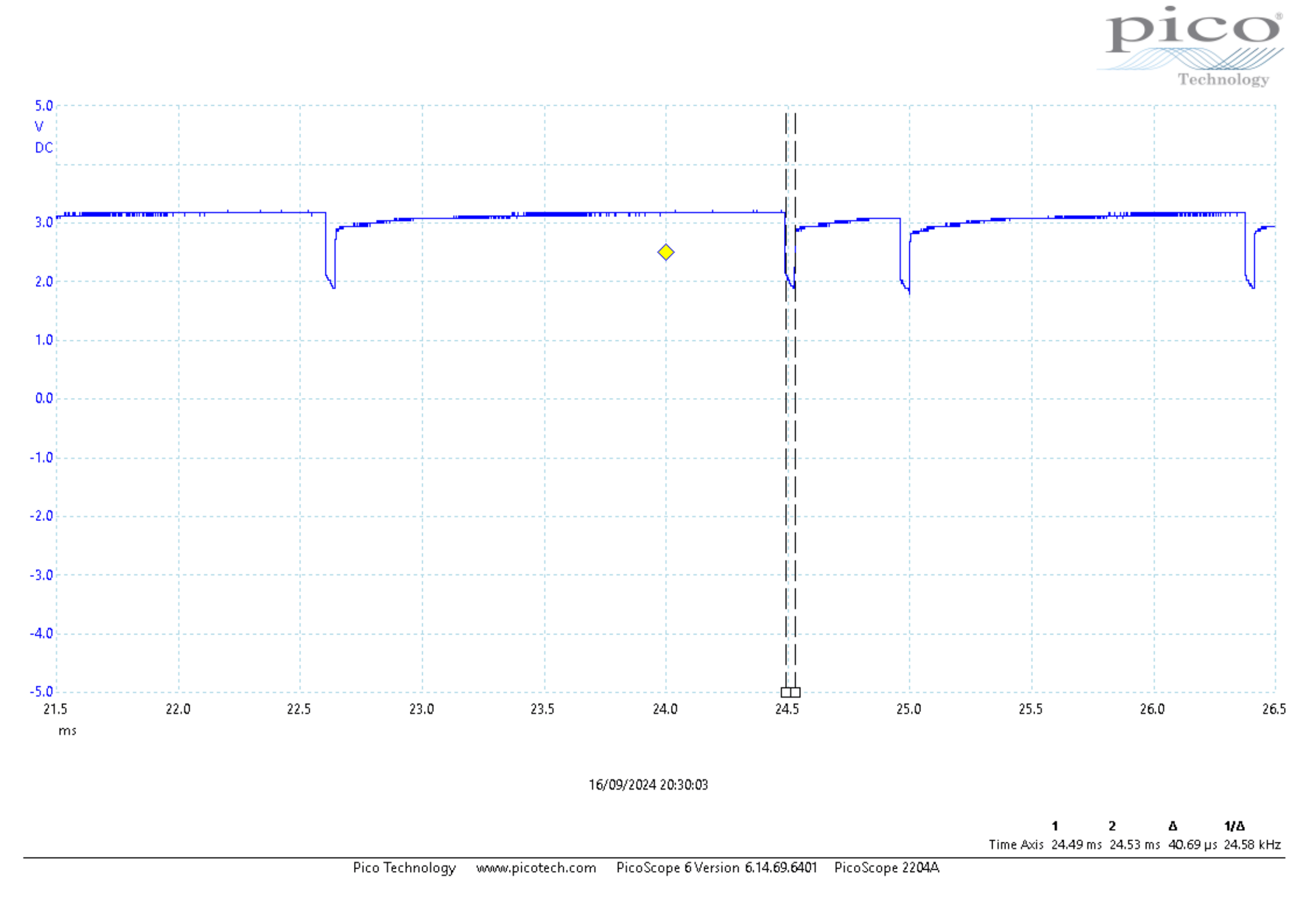This screenshot has width=1308, height=924.
Task: Open the www.picotech.com link
Action: pyautogui.click(x=536, y=868)
